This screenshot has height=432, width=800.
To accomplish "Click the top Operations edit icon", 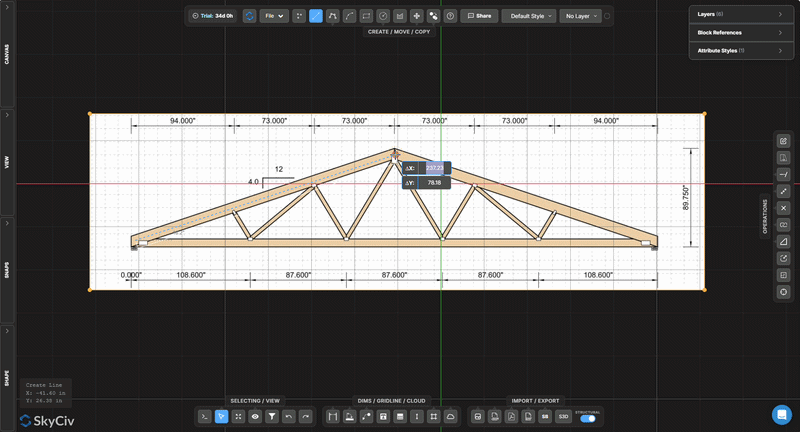I will 784,141.
